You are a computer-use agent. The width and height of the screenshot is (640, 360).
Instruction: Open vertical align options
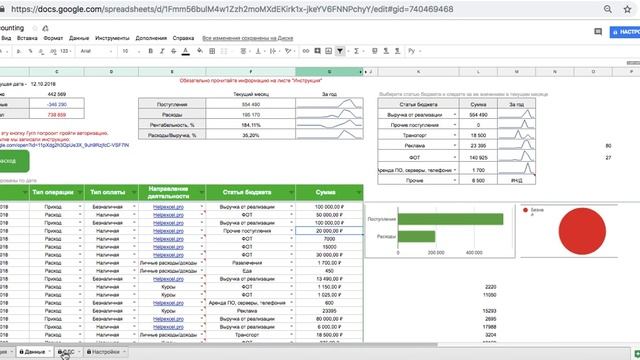point(258,51)
